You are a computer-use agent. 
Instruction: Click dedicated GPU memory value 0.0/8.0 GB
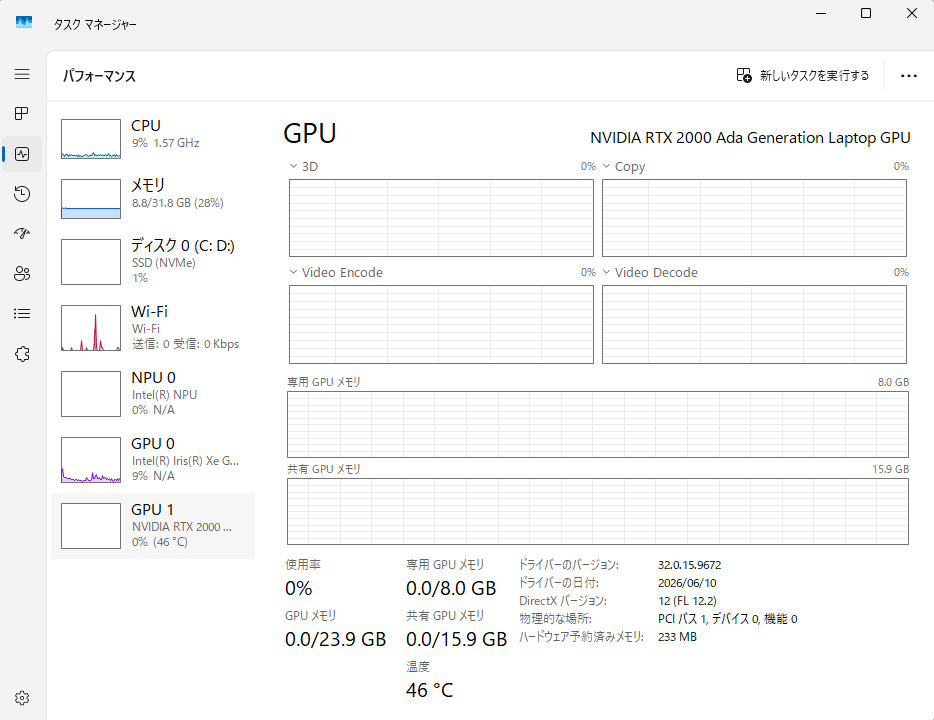(451, 588)
